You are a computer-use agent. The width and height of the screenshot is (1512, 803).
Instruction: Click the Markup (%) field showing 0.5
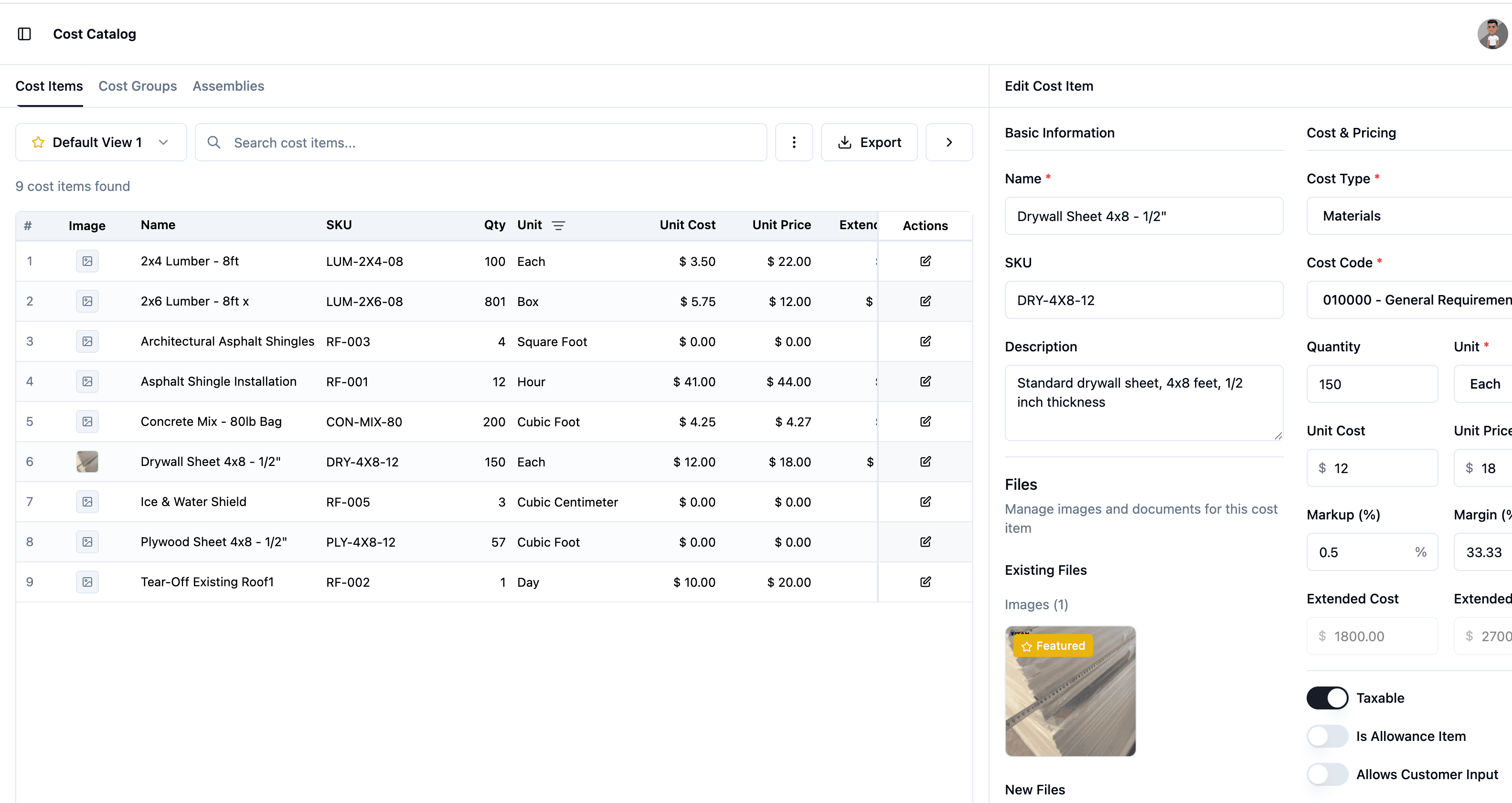(1372, 551)
